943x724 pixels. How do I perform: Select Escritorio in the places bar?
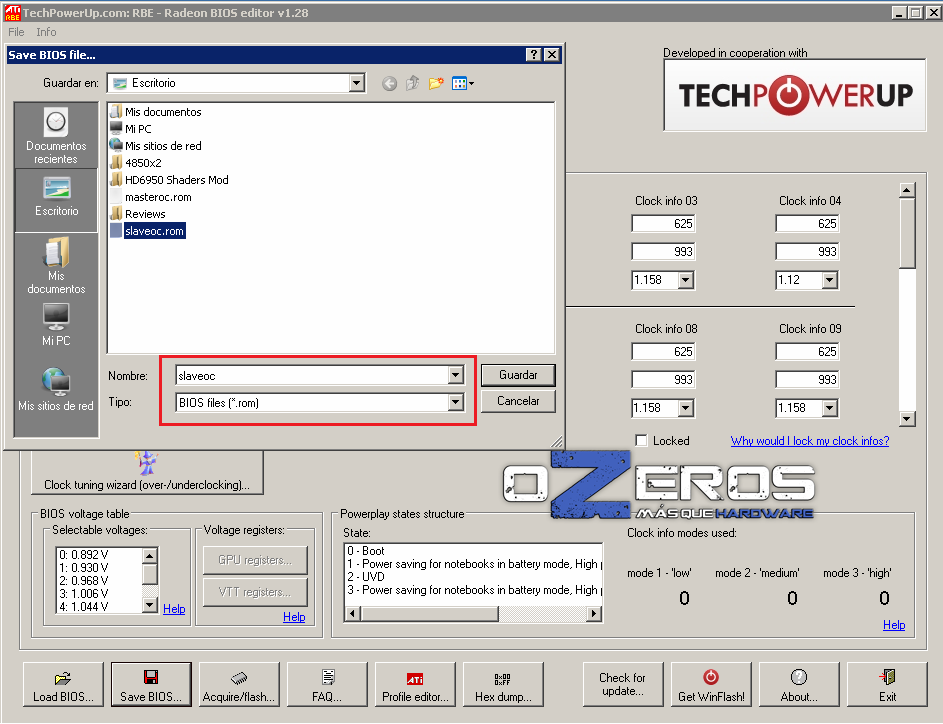click(56, 198)
